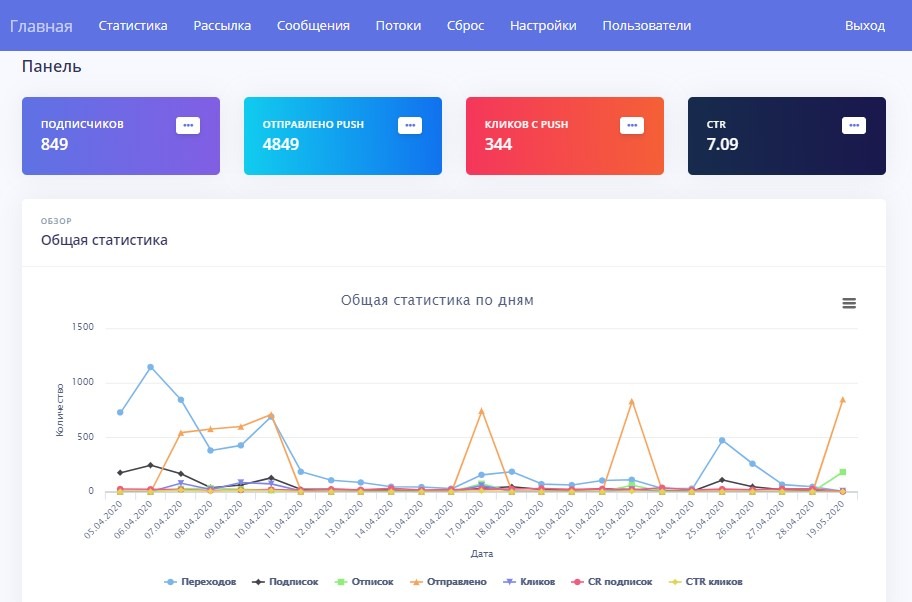Click the CTR card ellipsis icon
The width and height of the screenshot is (912, 602).
854,126
